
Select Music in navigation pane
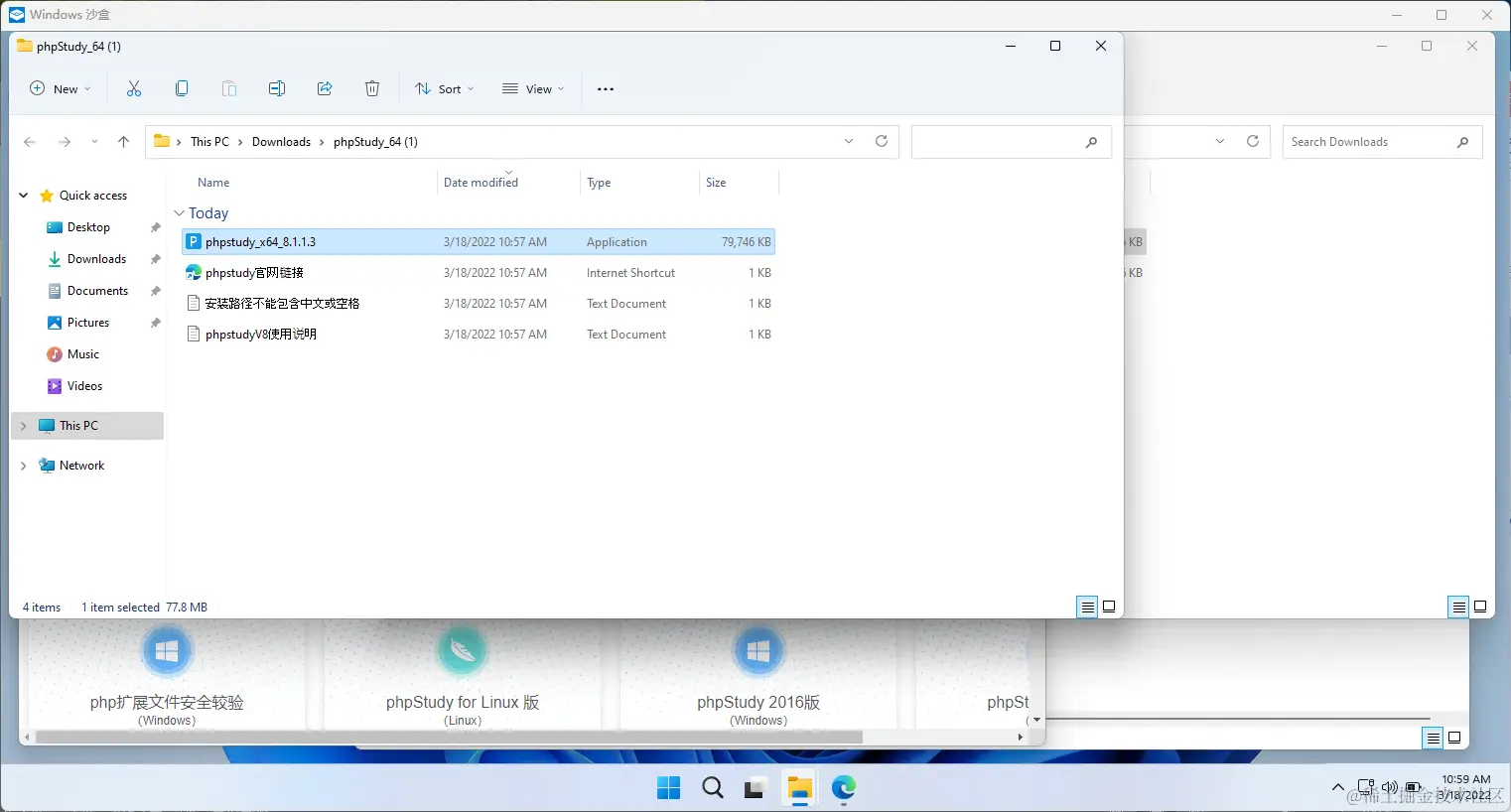[83, 354]
